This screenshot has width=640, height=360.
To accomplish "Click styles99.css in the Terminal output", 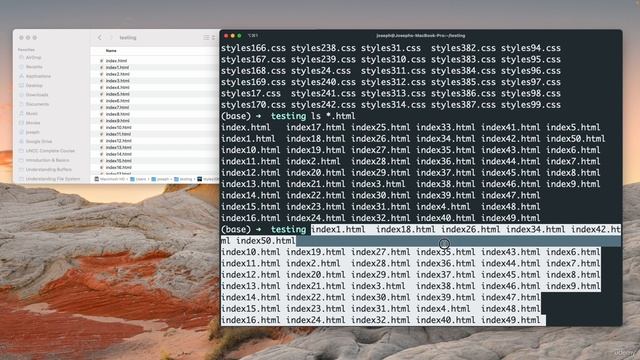I will (531, 105).
